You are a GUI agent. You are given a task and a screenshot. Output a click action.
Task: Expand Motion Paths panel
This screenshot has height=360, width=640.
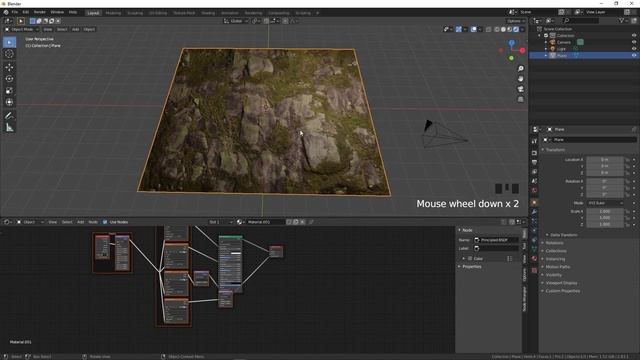point(558,267)
